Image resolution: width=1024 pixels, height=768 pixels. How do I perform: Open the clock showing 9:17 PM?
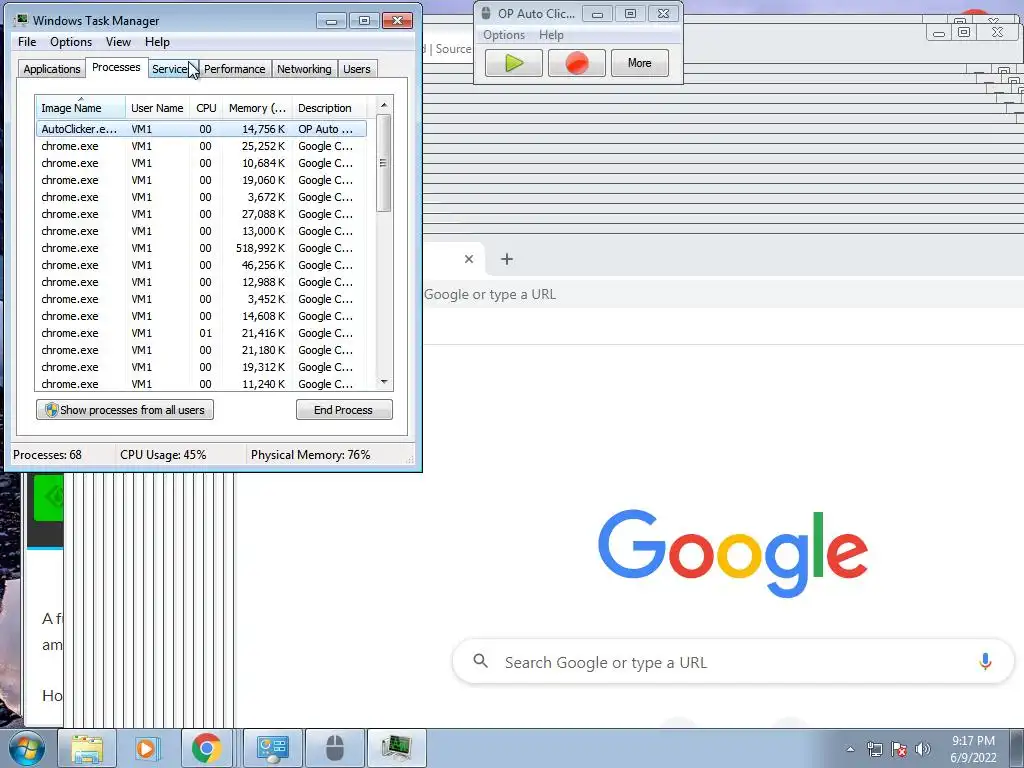973,749
